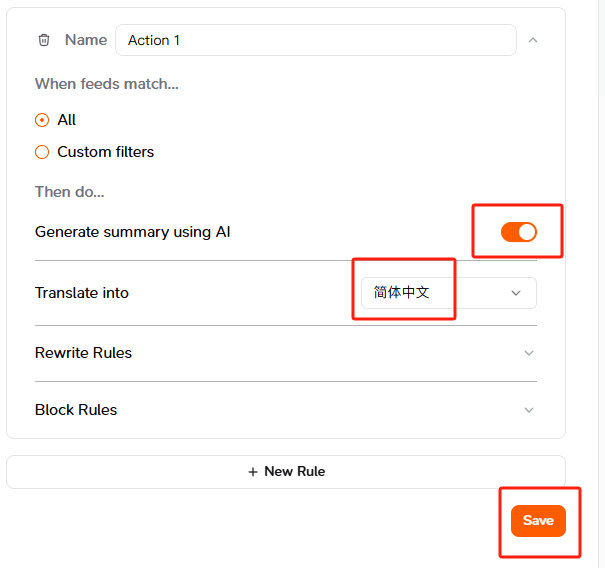
Task: Collapse the Action 1 card using the up chevron
Action: coord(533,40)
